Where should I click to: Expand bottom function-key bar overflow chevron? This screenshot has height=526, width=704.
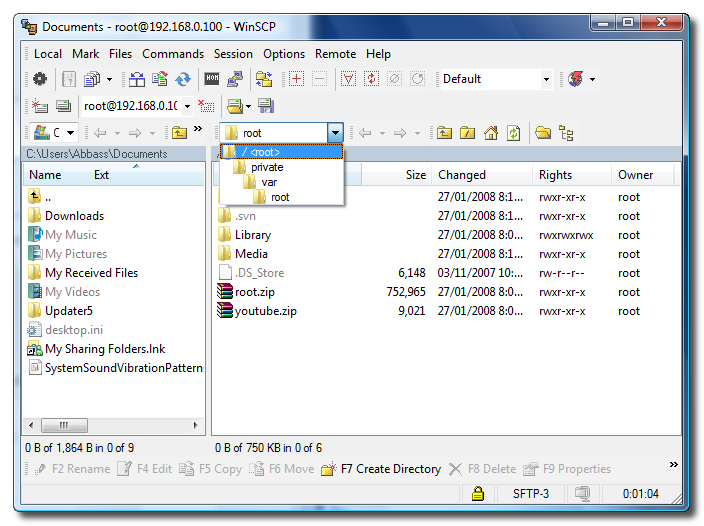pos(673,465)
